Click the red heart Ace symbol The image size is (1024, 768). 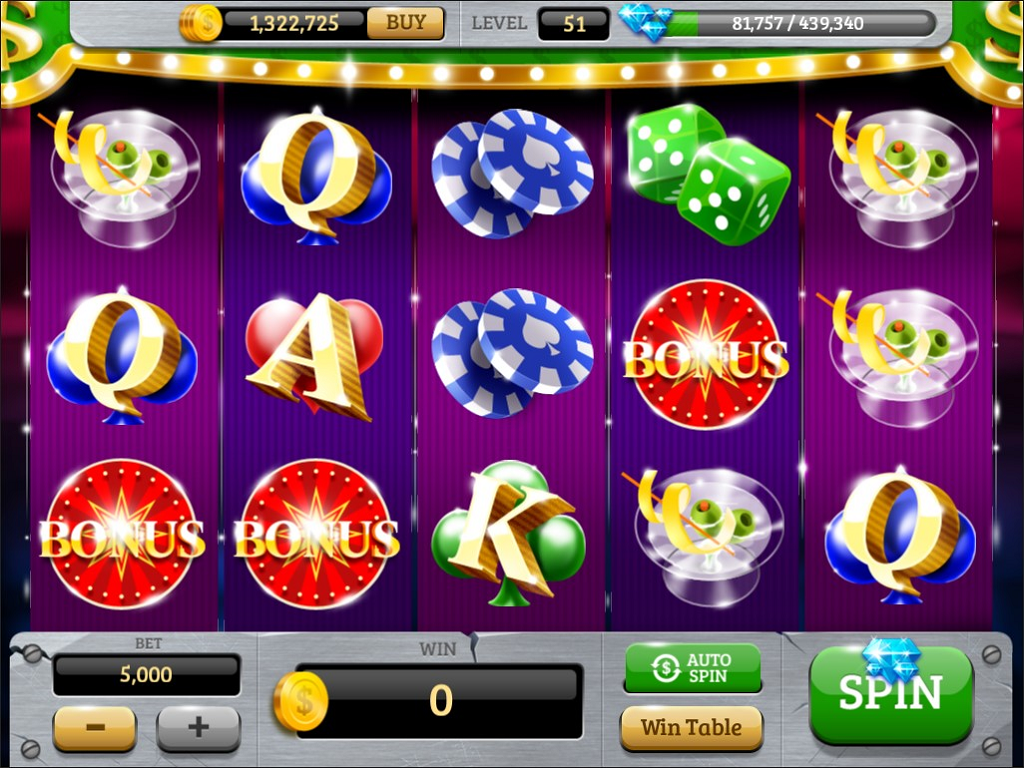(x=314, y=356)
